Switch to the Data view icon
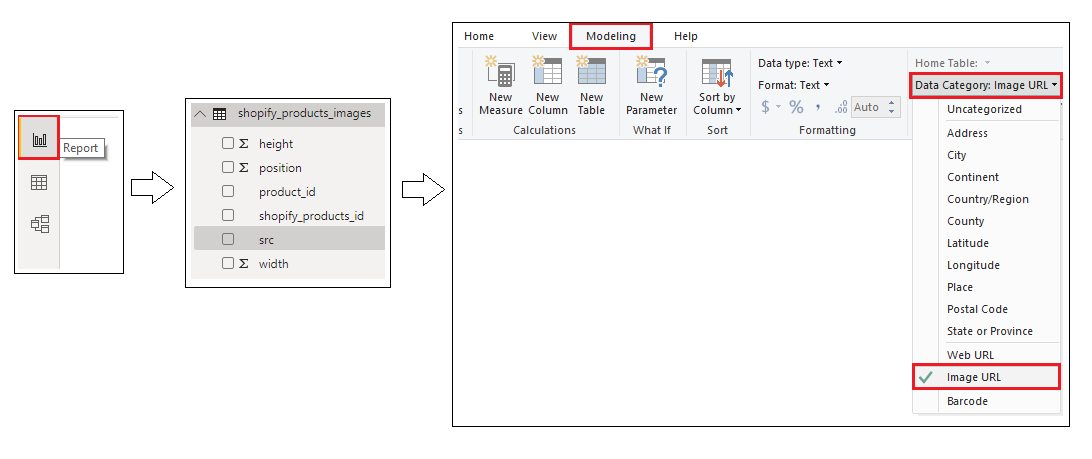1092x459 pixels. (x=40, y=182)
